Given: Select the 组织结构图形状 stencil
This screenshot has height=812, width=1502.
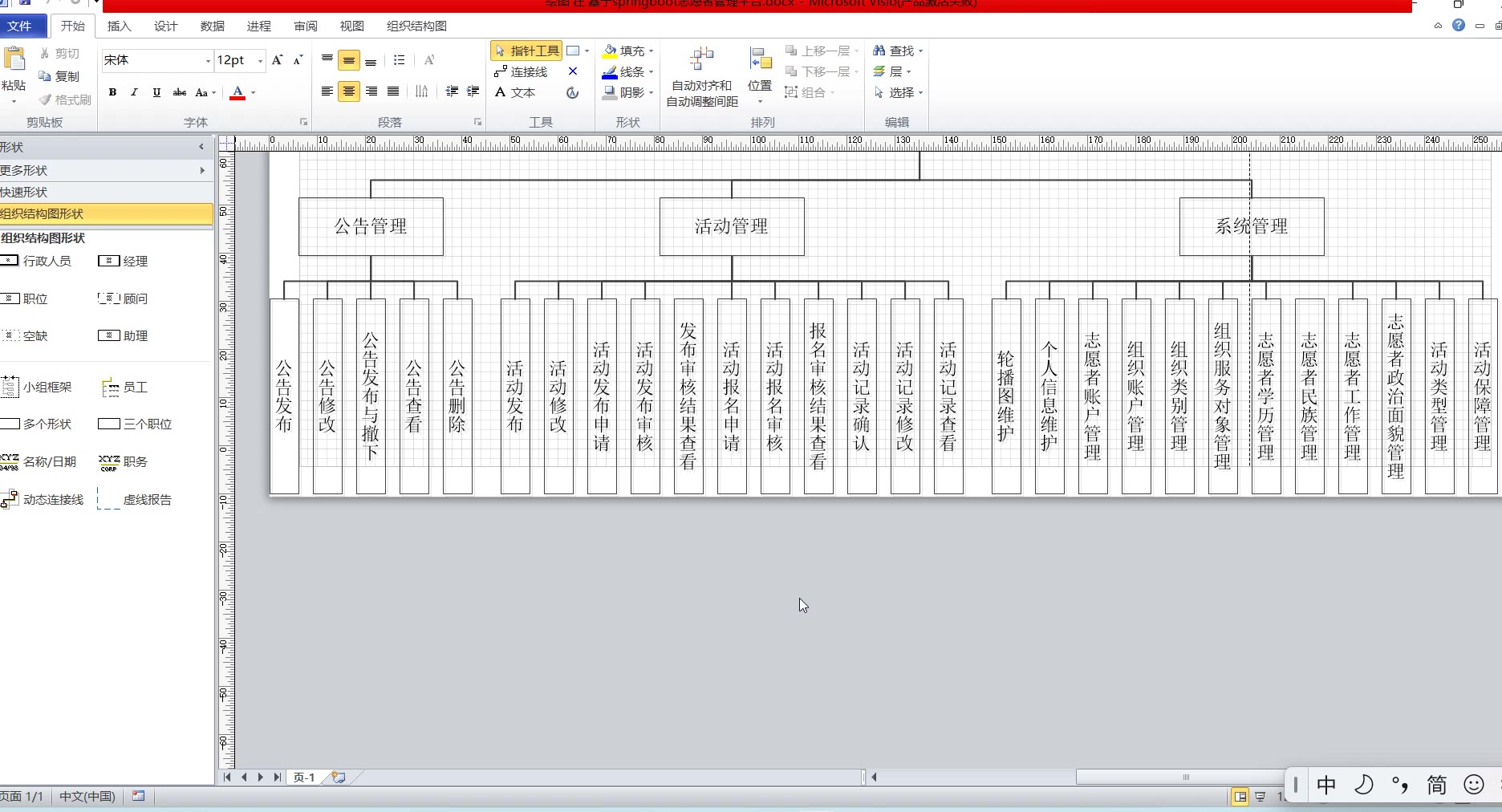Looking at the screenshot, I should coord(106,213).
